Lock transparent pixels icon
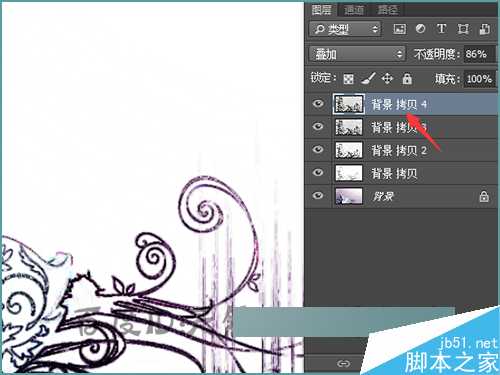Screen dimensions: 500x375 click(x=349, y=79)
